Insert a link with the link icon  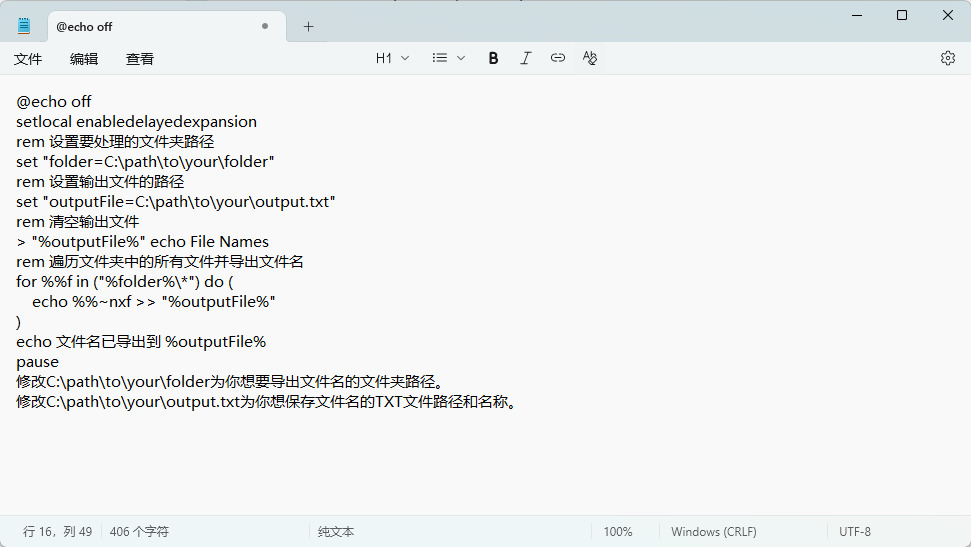(557, 58)
